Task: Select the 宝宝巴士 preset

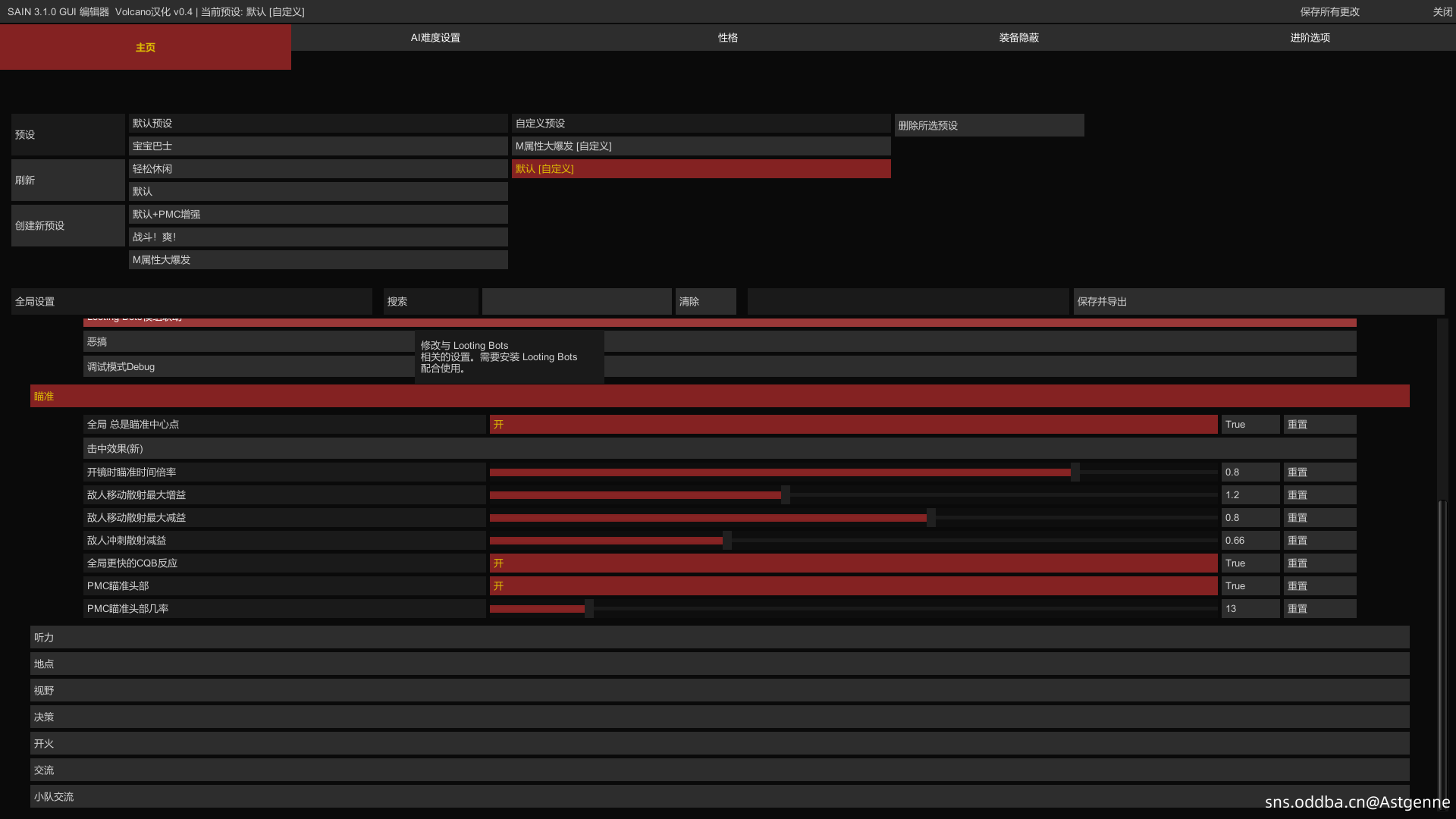Action: tap(318, 146)
